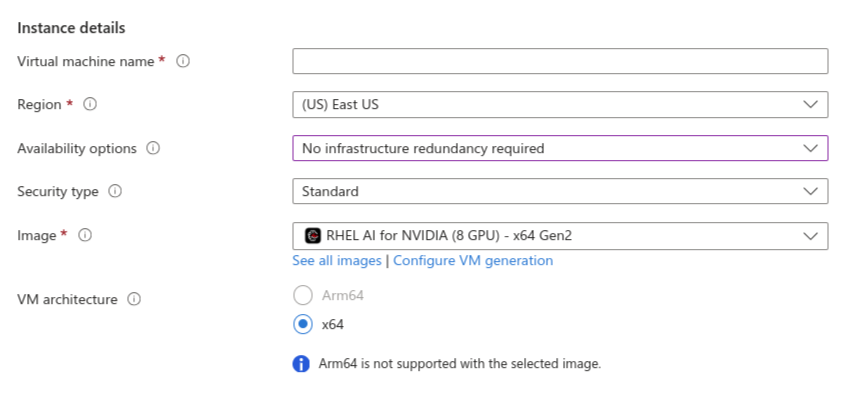View the Availability options info icon
The image size is (858, 395).
click(153, 148)
